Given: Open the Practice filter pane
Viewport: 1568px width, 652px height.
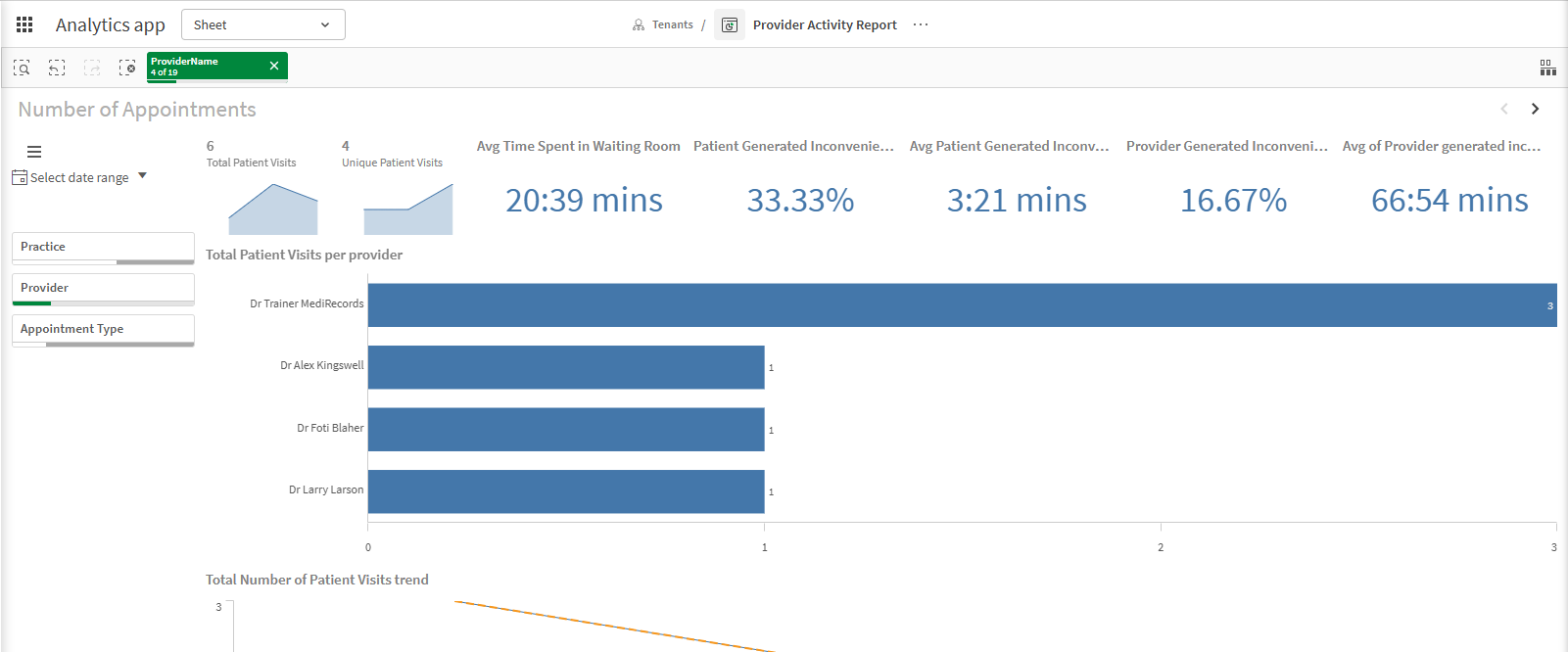Looking at the screenshot, I should pos(103,248).
